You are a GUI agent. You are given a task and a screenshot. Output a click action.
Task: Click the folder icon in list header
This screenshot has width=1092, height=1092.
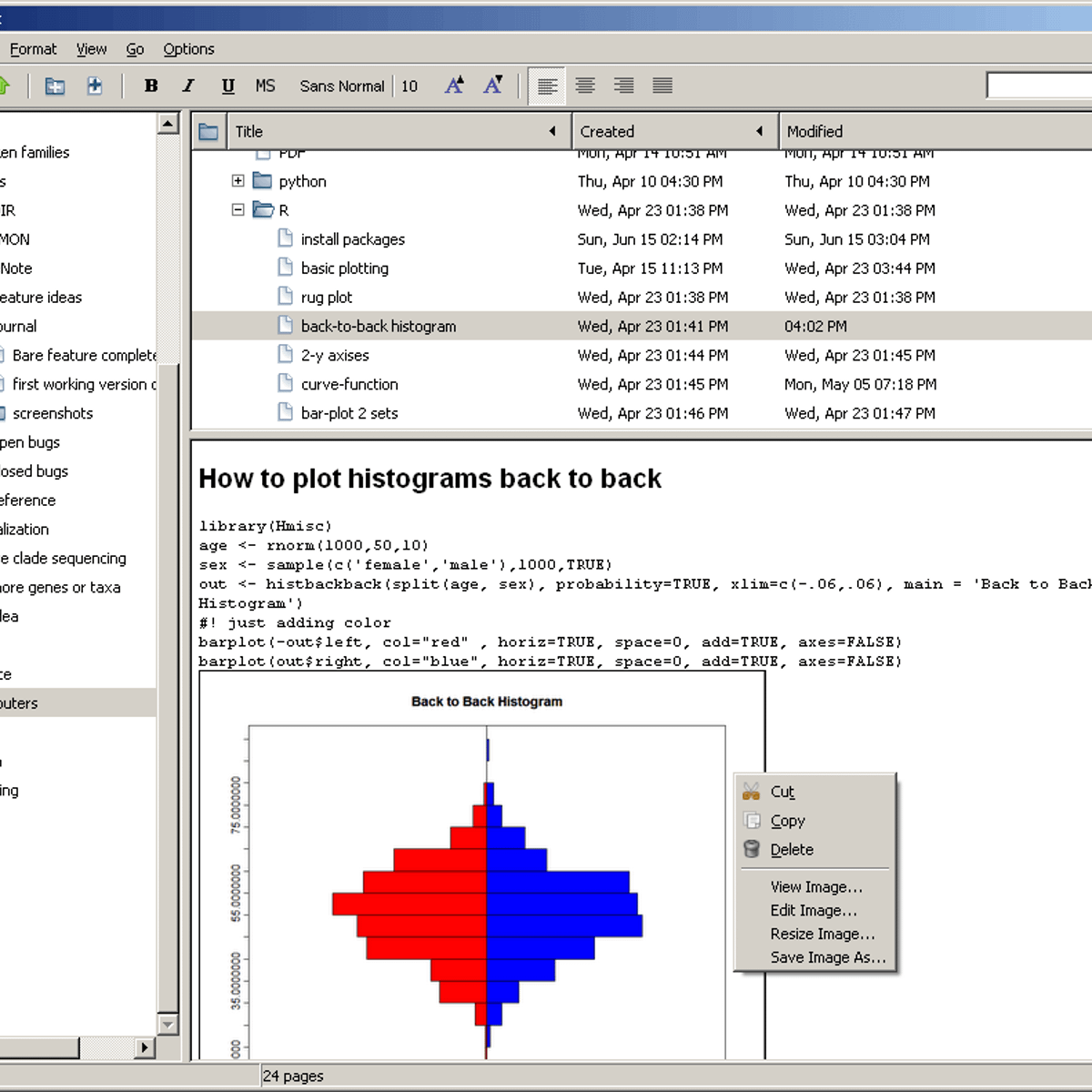[x=208, y=132]
